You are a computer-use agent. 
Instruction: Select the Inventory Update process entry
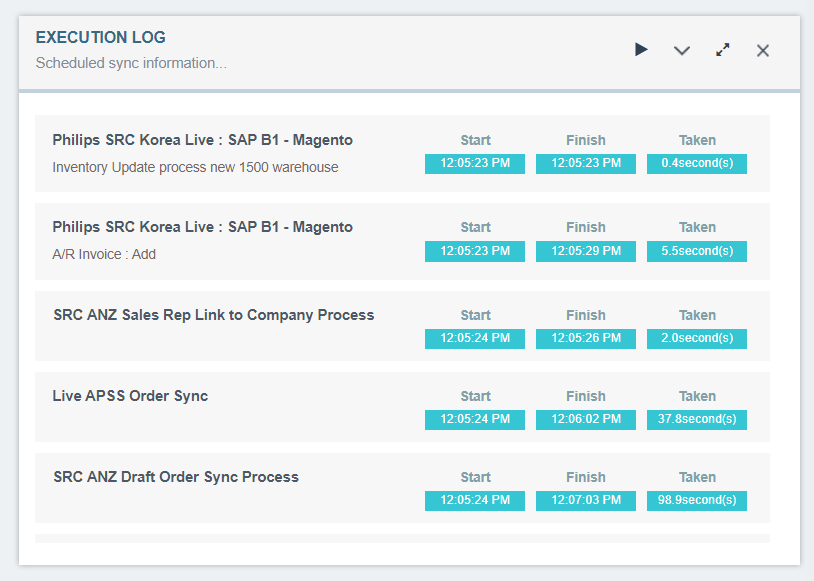[195, 167]
